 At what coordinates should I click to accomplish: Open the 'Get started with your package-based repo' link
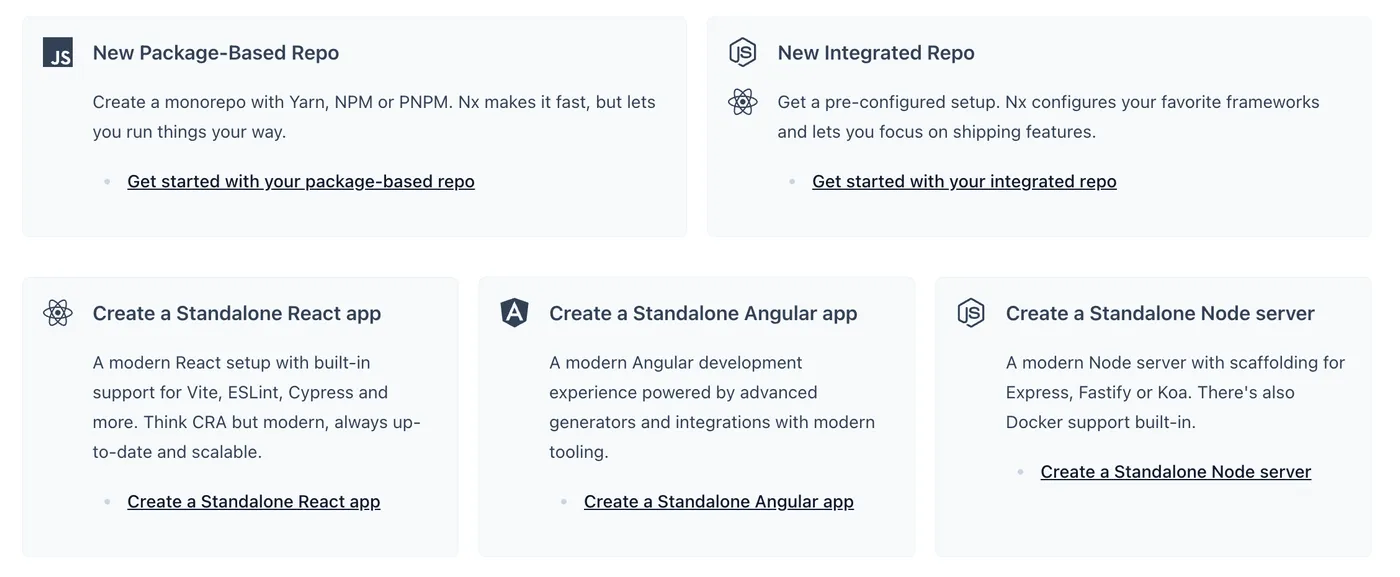[x=300, y=181]
